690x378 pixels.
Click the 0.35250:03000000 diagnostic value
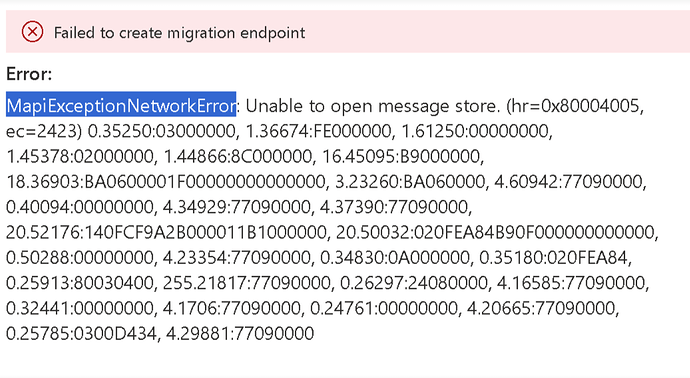click(x=164, y=131)
